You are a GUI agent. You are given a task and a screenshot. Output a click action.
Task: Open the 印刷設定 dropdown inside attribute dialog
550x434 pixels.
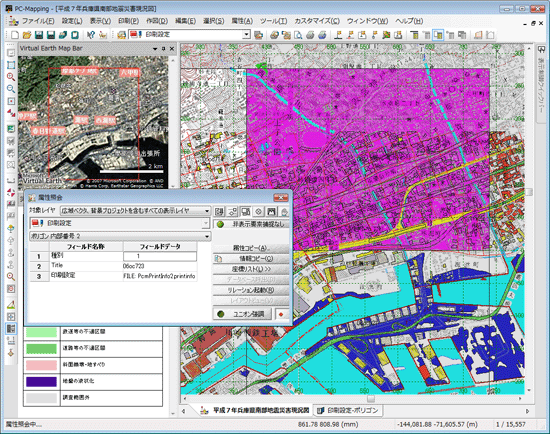click(206, 223)
